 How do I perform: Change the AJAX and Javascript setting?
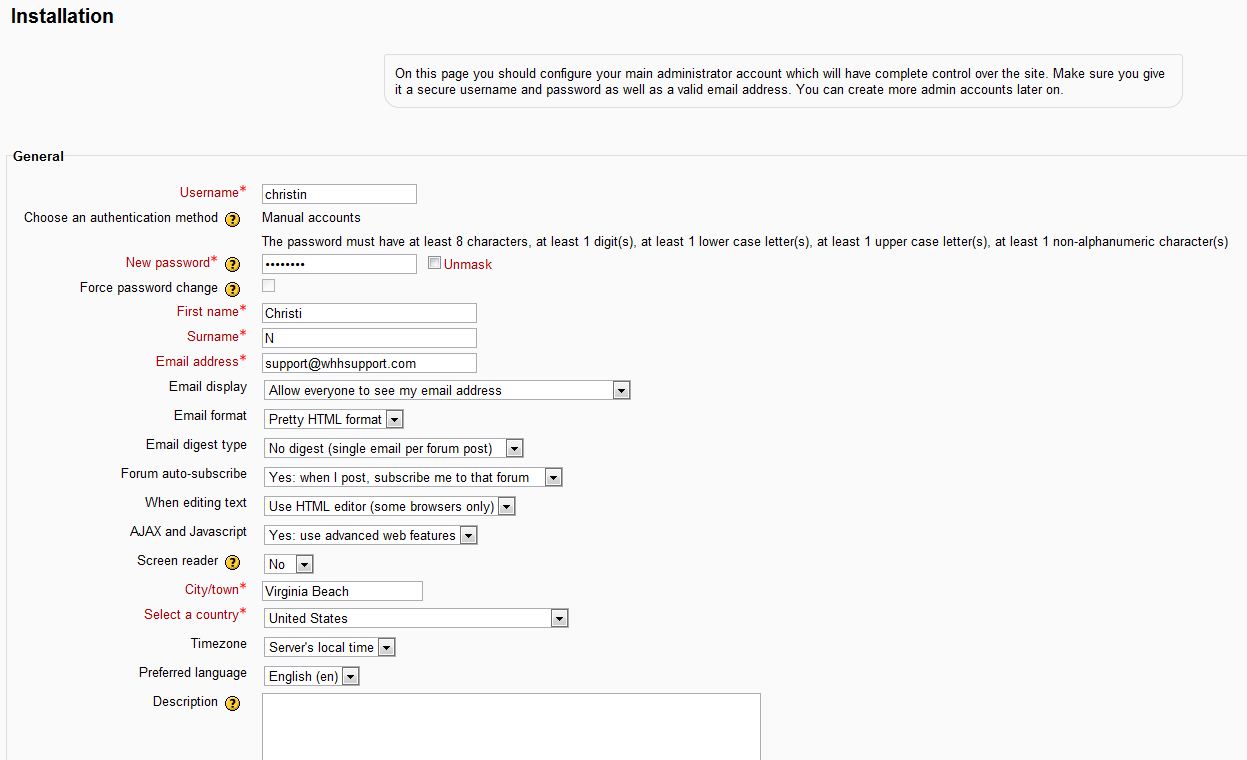click(x=371, y=535)
